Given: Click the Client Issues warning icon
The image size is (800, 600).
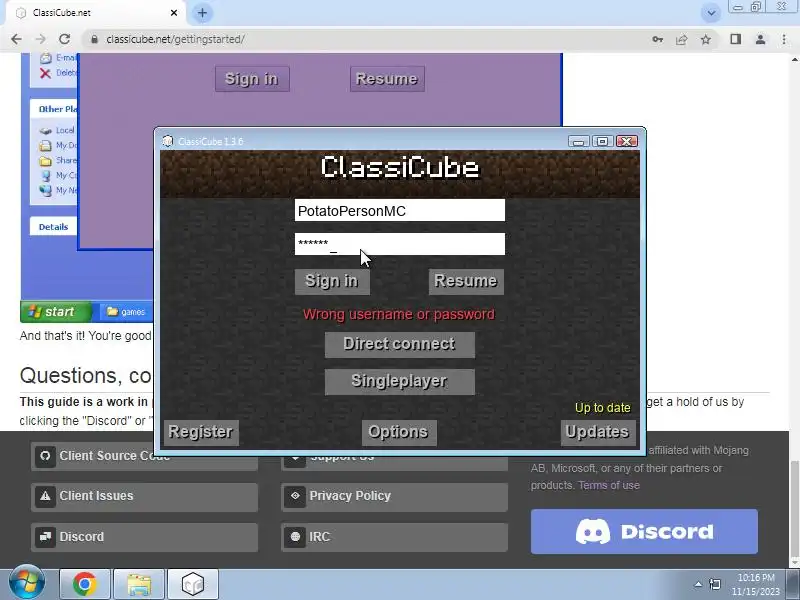Looking at the screenshot, I should (x=45, y=496).
